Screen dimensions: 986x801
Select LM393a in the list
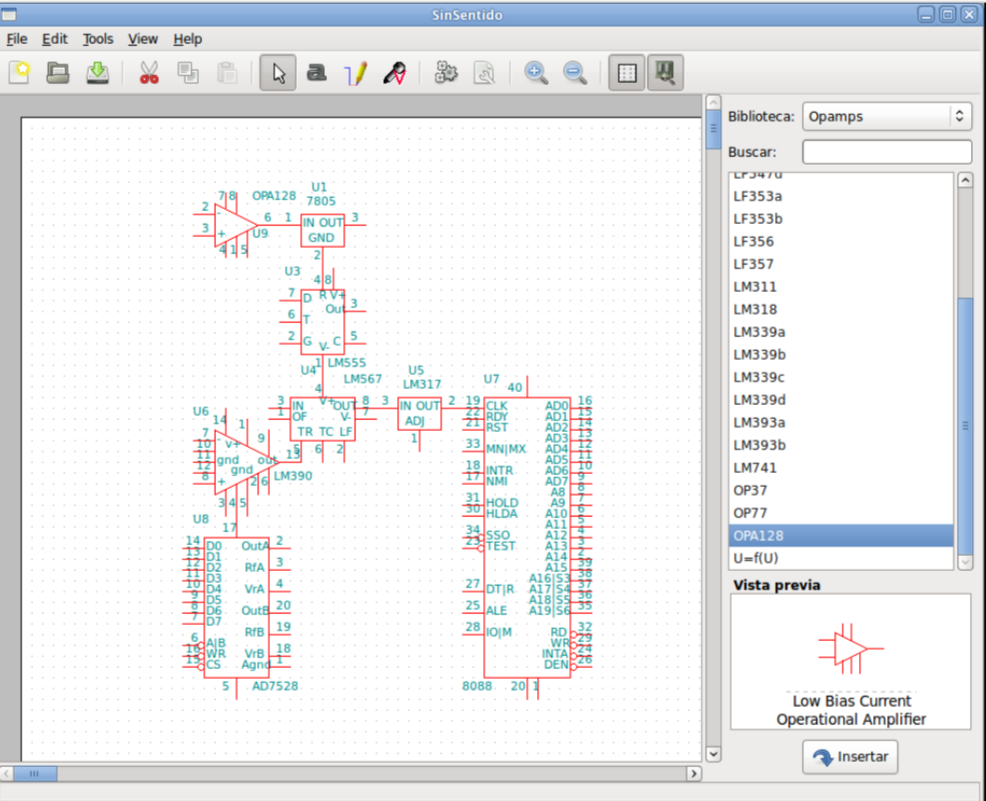point(841,423)
